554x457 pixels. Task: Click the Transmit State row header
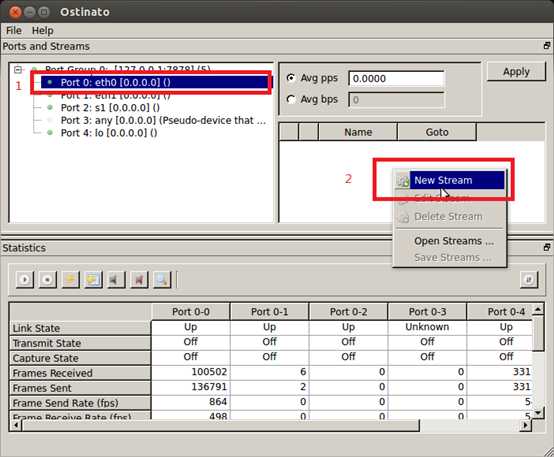tap(80, 343)
